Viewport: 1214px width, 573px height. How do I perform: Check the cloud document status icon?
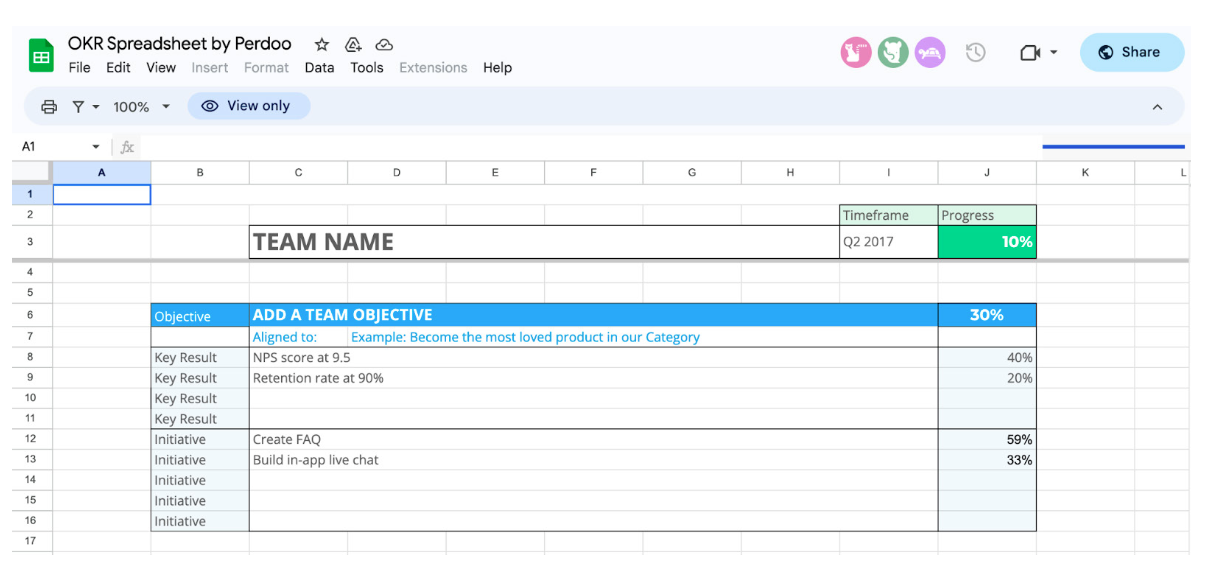[x=384, y=44]
